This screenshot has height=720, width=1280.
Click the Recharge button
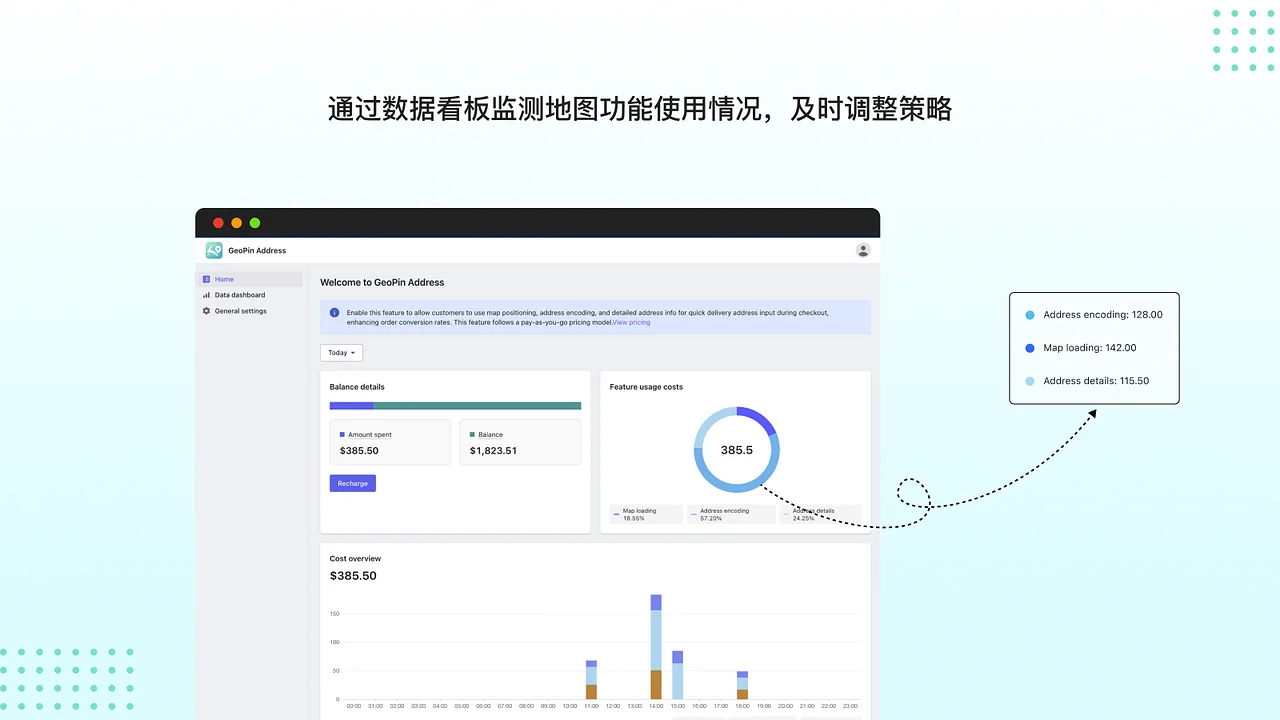click(x=352, y=483)
